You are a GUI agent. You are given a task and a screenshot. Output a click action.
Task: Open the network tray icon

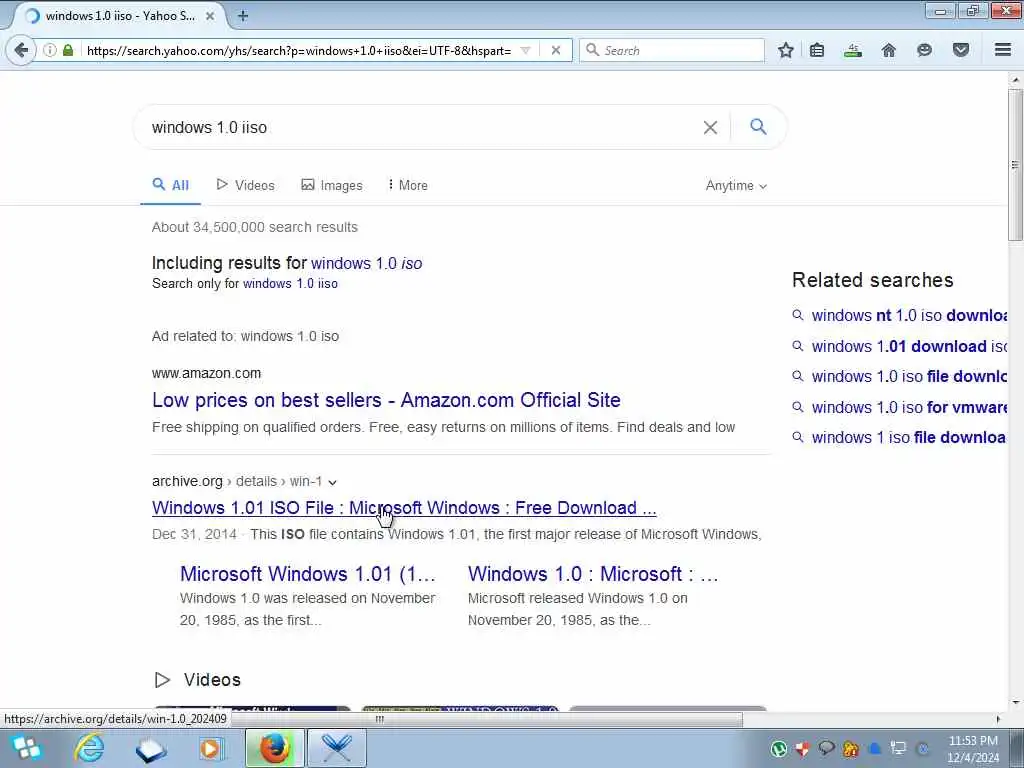pos(899,748)
